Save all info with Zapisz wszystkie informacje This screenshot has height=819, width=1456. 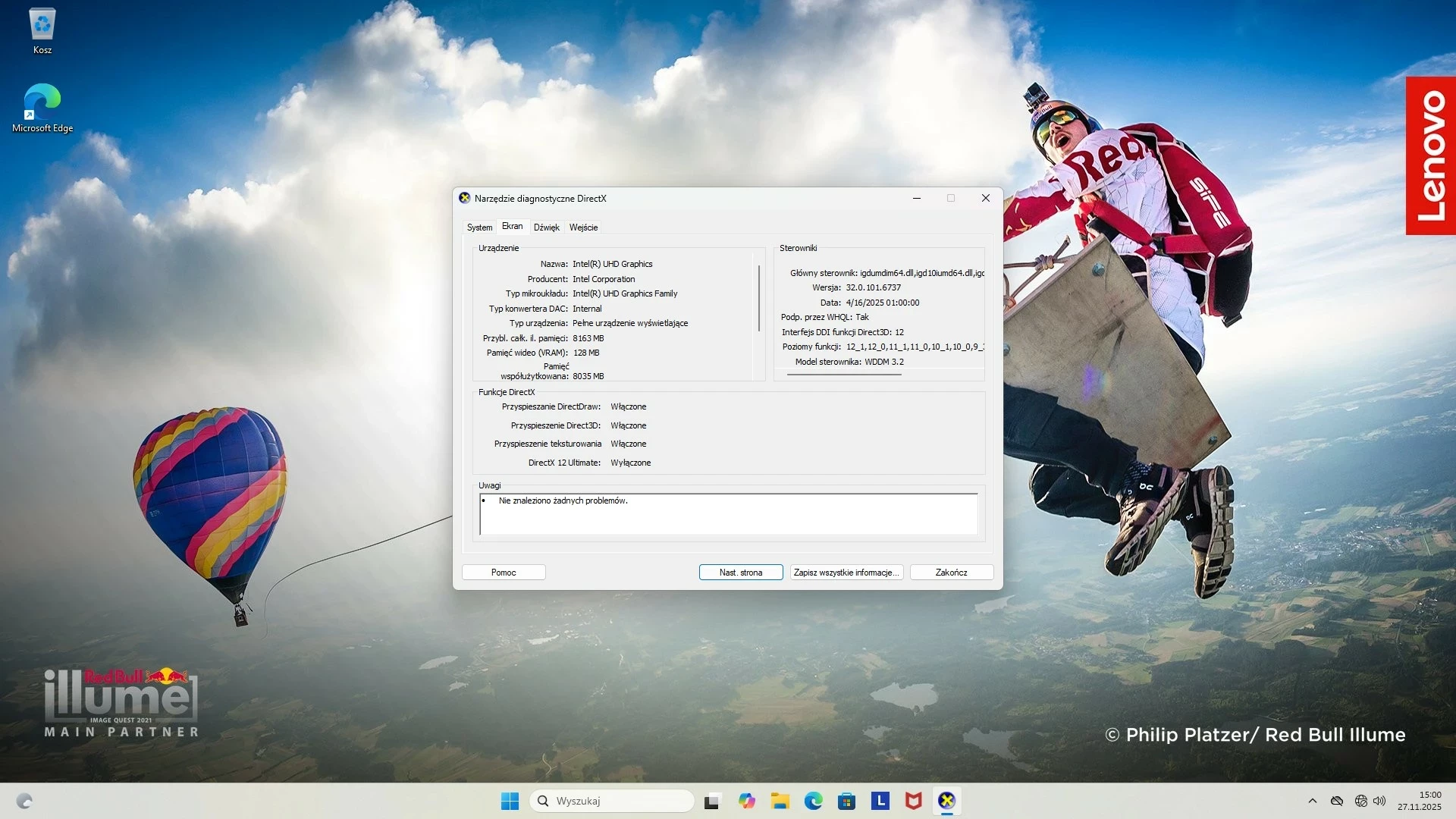(846, 572)
